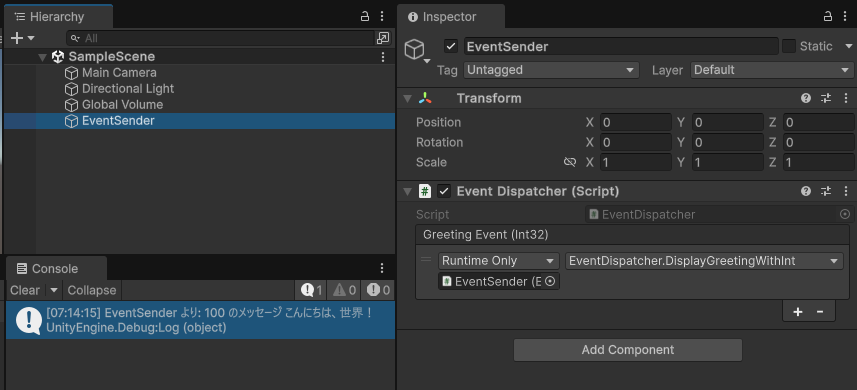Screen dimensions: 857x390
Task: Toggle Collapse in Console
Action: [x=92, y=290]
